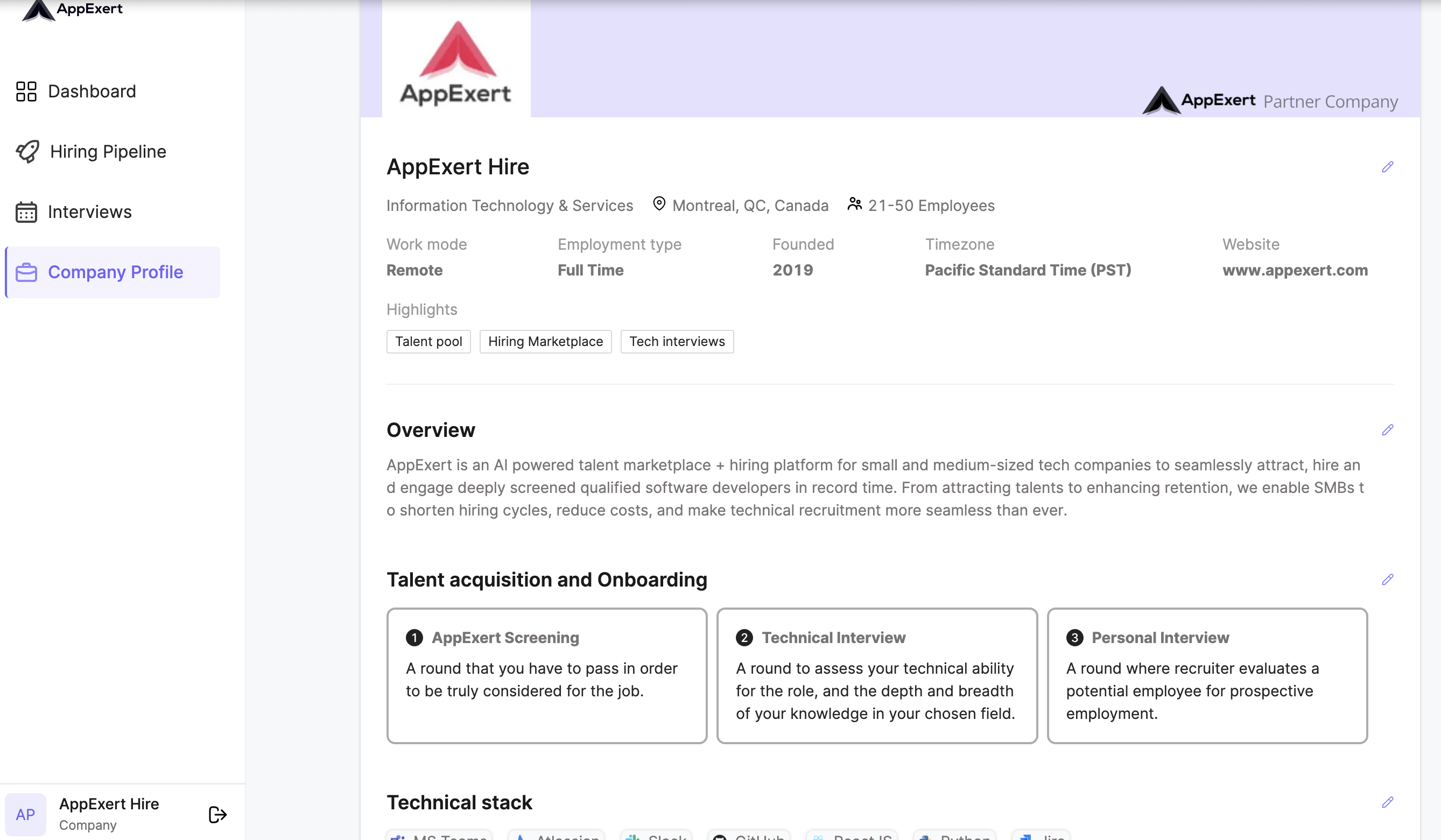This screenshot has width=1441, height=840.
Task: Click the Remote work mode value
Action: point(414,270)
